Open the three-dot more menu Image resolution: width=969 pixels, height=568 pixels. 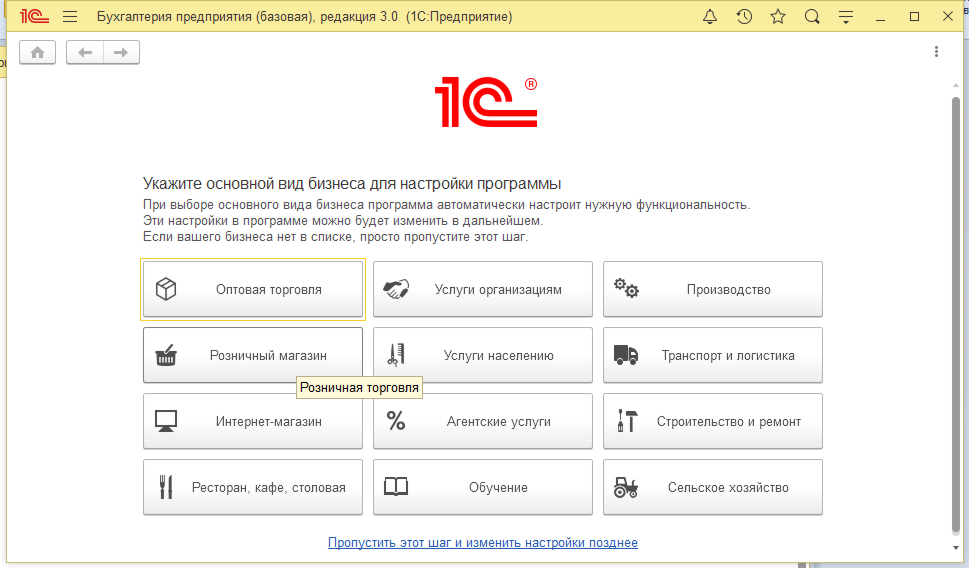[936, 52]
